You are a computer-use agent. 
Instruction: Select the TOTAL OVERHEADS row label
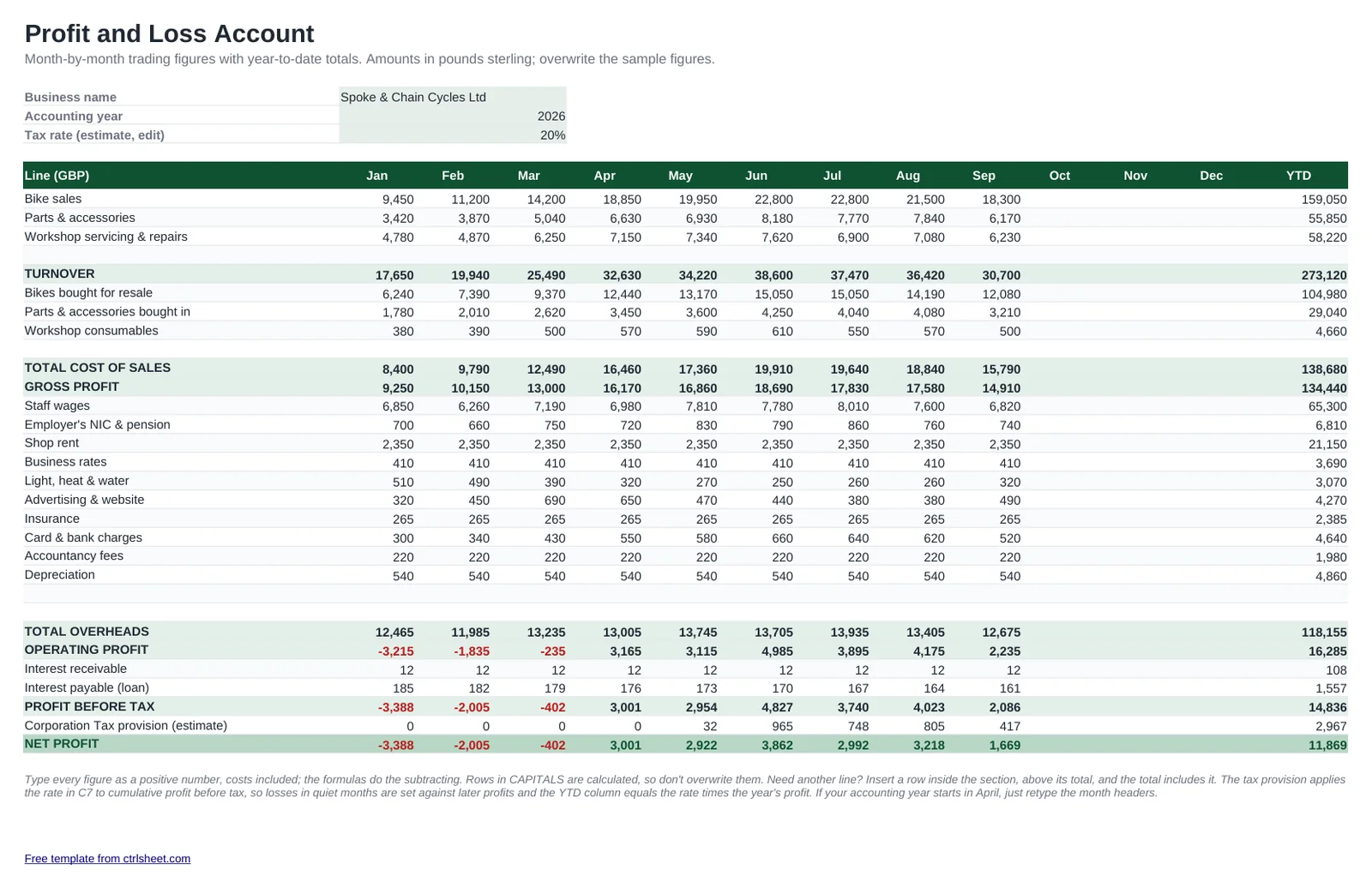pyautogui.click(x=87, y=631)
